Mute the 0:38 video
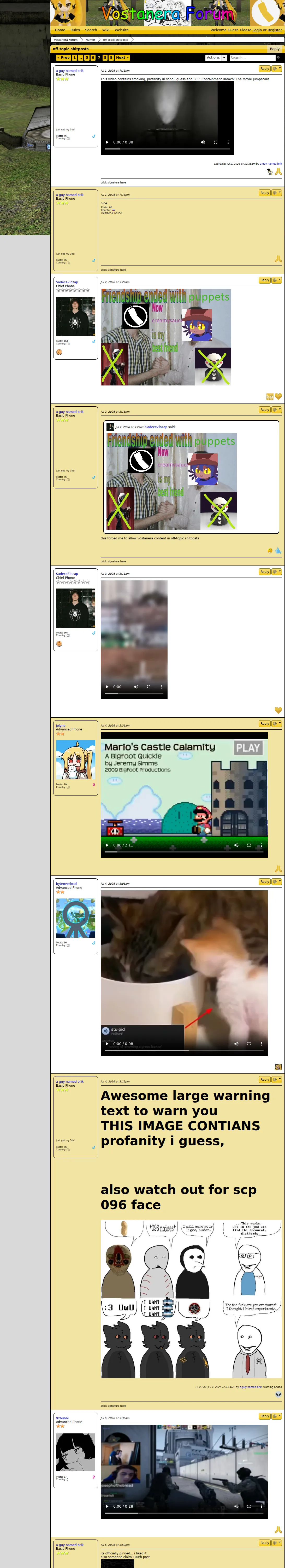The height and width of the screenshot is (1568, 285). coord(203,142)
